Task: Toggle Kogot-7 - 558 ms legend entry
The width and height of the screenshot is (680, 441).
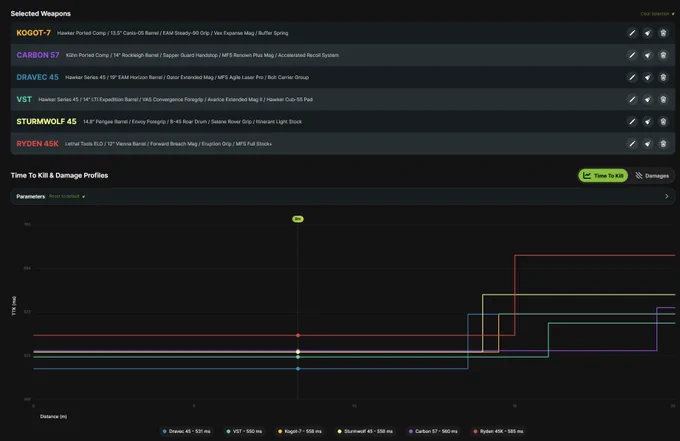Action: click(300, 431)
